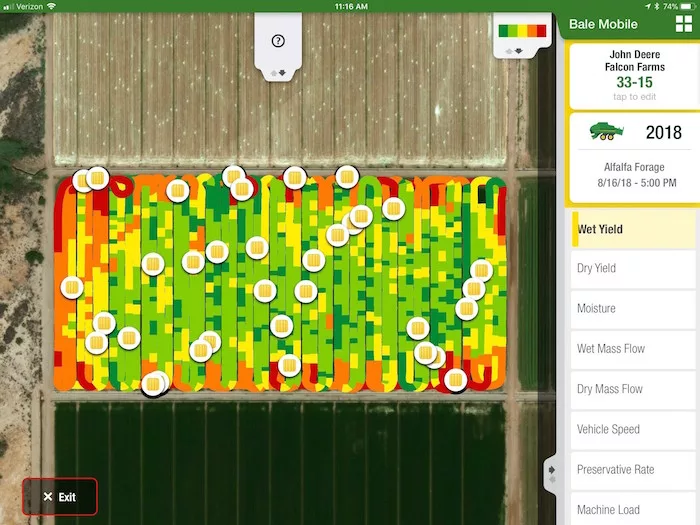Tap the Bluetooth icon in status bar
The width and height of the screenshot is (700, 525).
[x=657, y=6]
